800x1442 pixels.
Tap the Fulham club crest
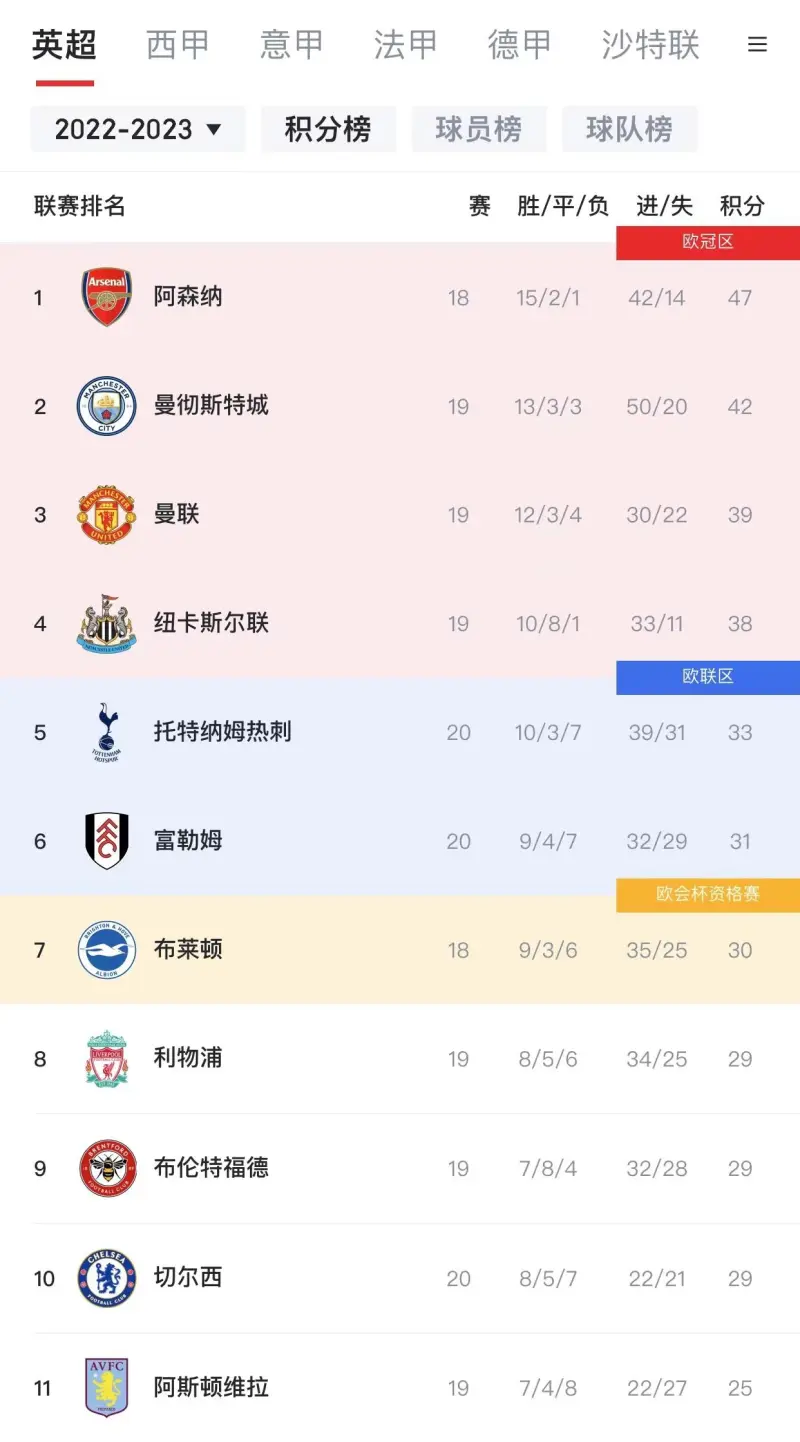(107, 841)
